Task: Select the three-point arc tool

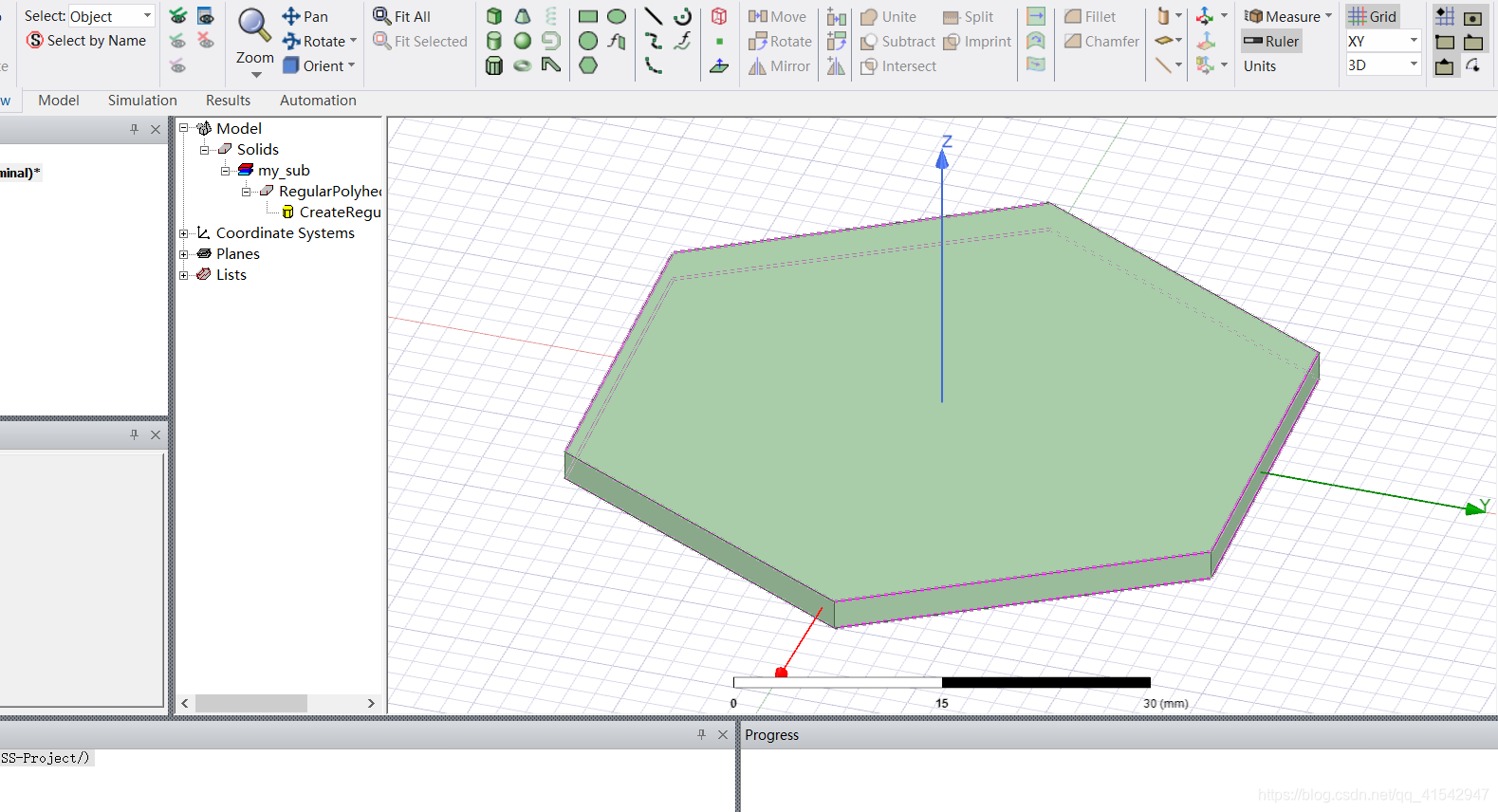Action: point(654,65)
